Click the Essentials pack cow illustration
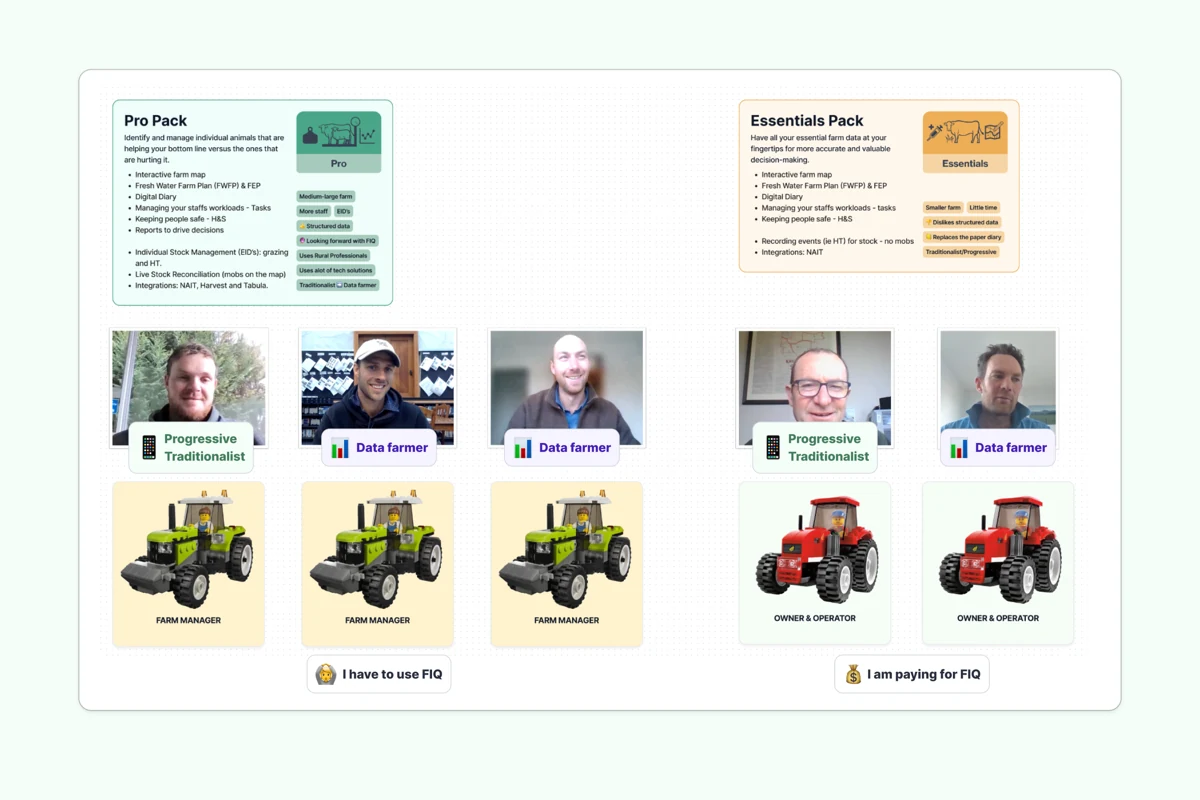The width and height of the screenshot is (1200, 800). pos(964,132)
